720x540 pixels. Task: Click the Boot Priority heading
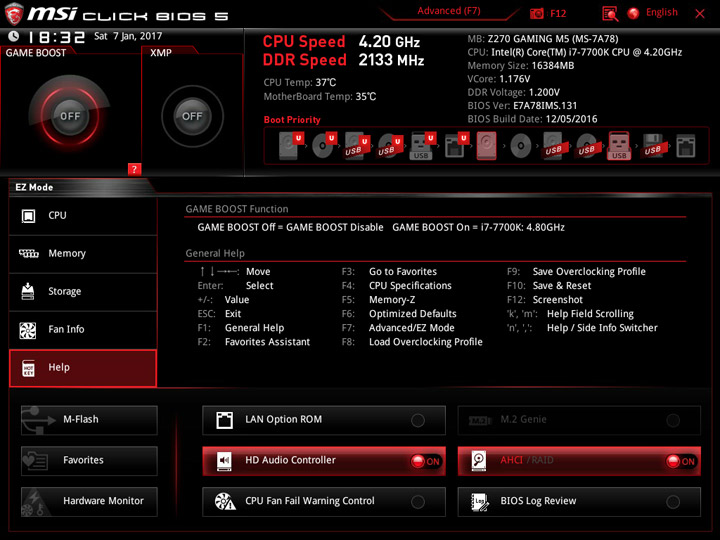pos(292,120)
